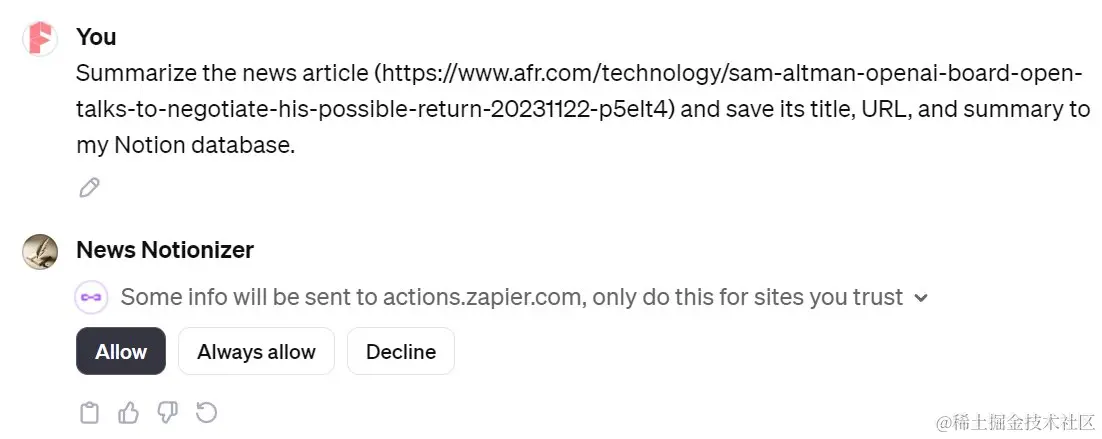Expand the chevron beside the trust warning
The width and height of the screenshot is (1102, 439).
click(921, 298)
